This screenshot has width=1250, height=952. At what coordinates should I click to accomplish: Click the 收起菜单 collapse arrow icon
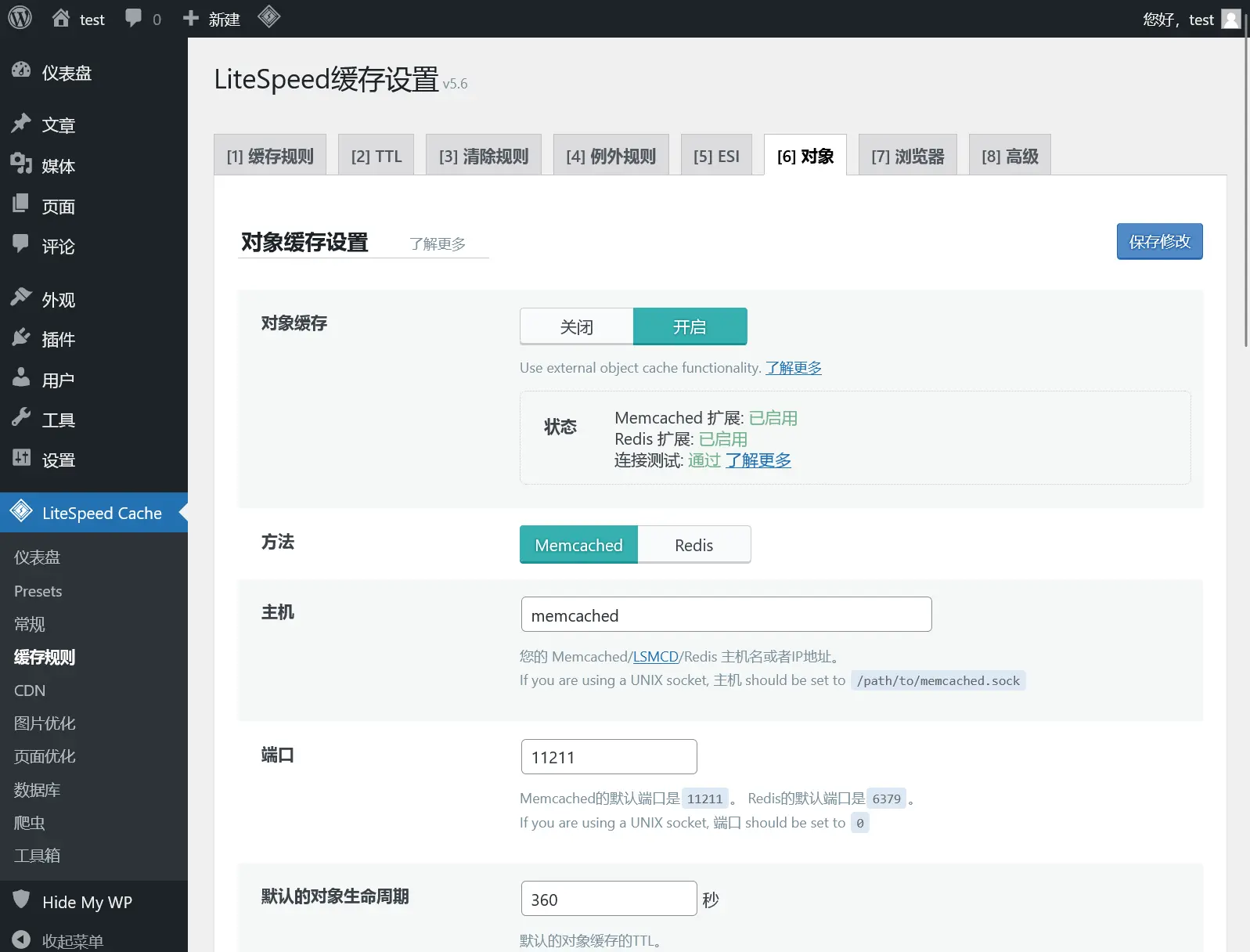pos(21,939)
